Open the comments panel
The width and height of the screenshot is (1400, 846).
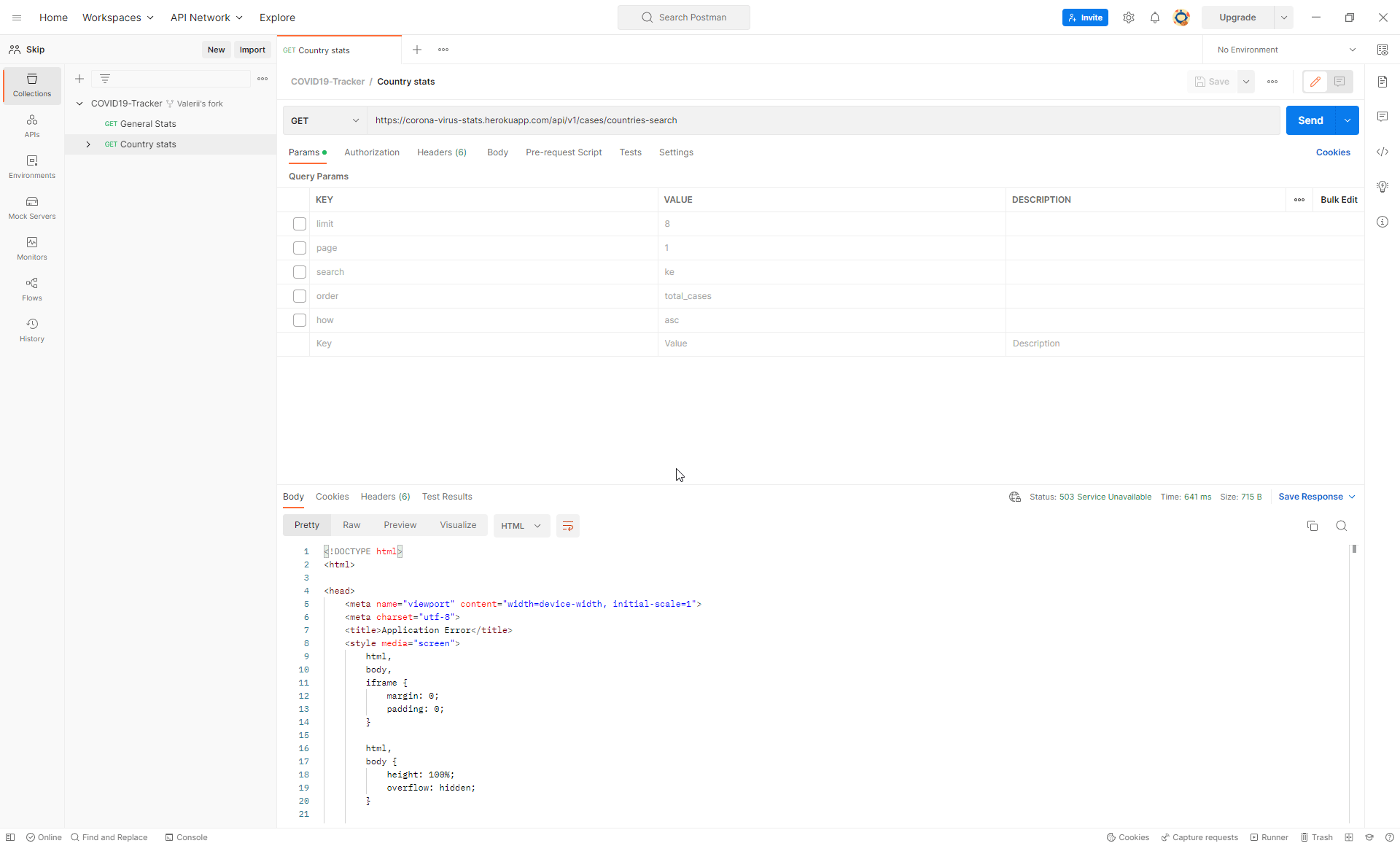click(1383, 117)
